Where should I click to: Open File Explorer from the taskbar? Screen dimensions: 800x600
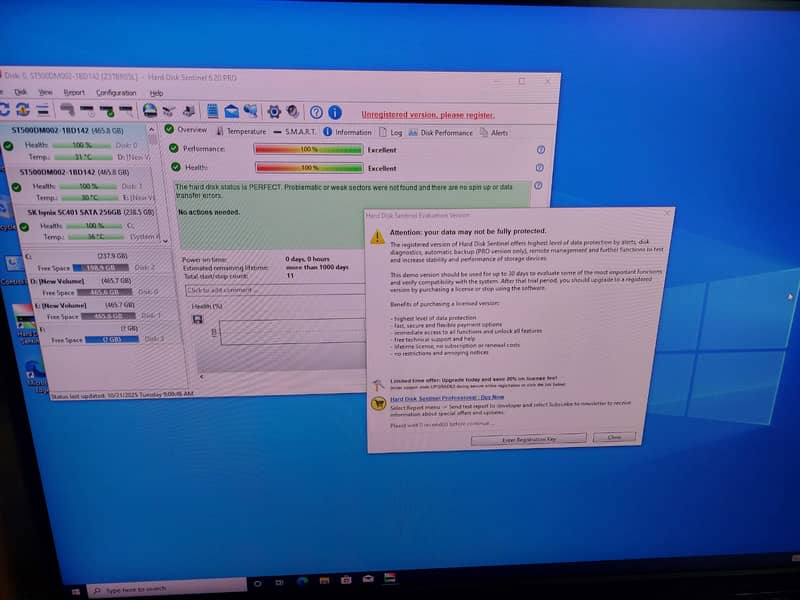(x=324, y=580)
